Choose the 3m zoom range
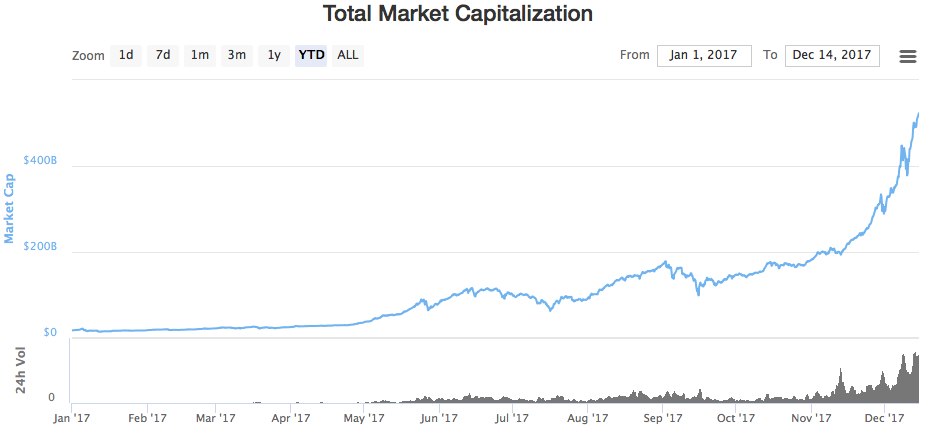 click(237, 55)
